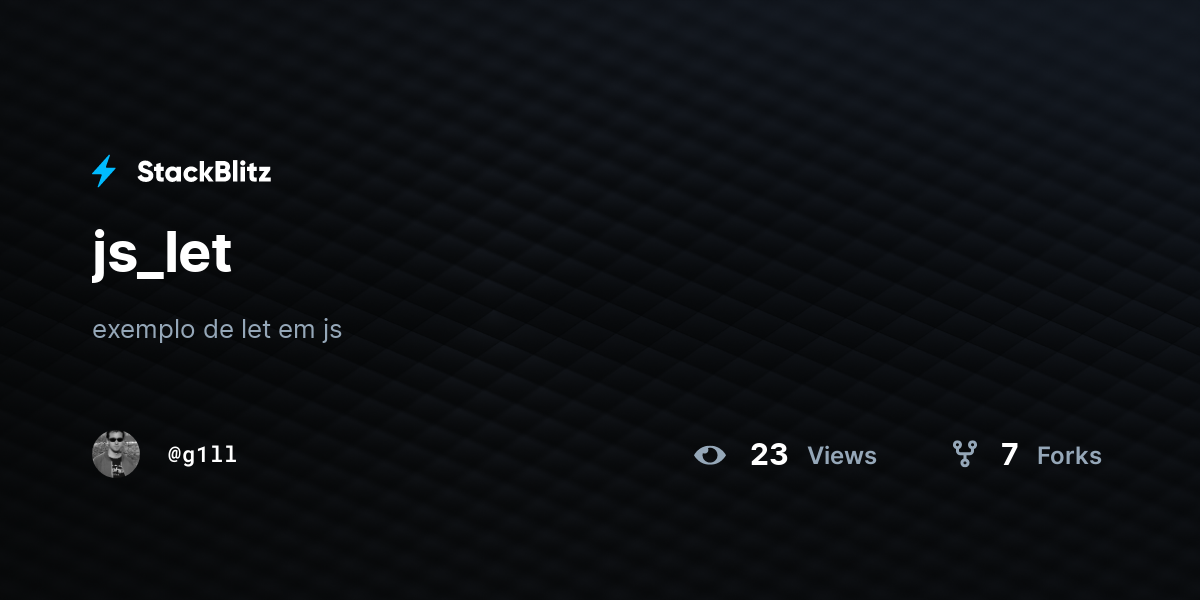Open the js_let project title
The image size is (1200, 600).
tap(162, 255)
